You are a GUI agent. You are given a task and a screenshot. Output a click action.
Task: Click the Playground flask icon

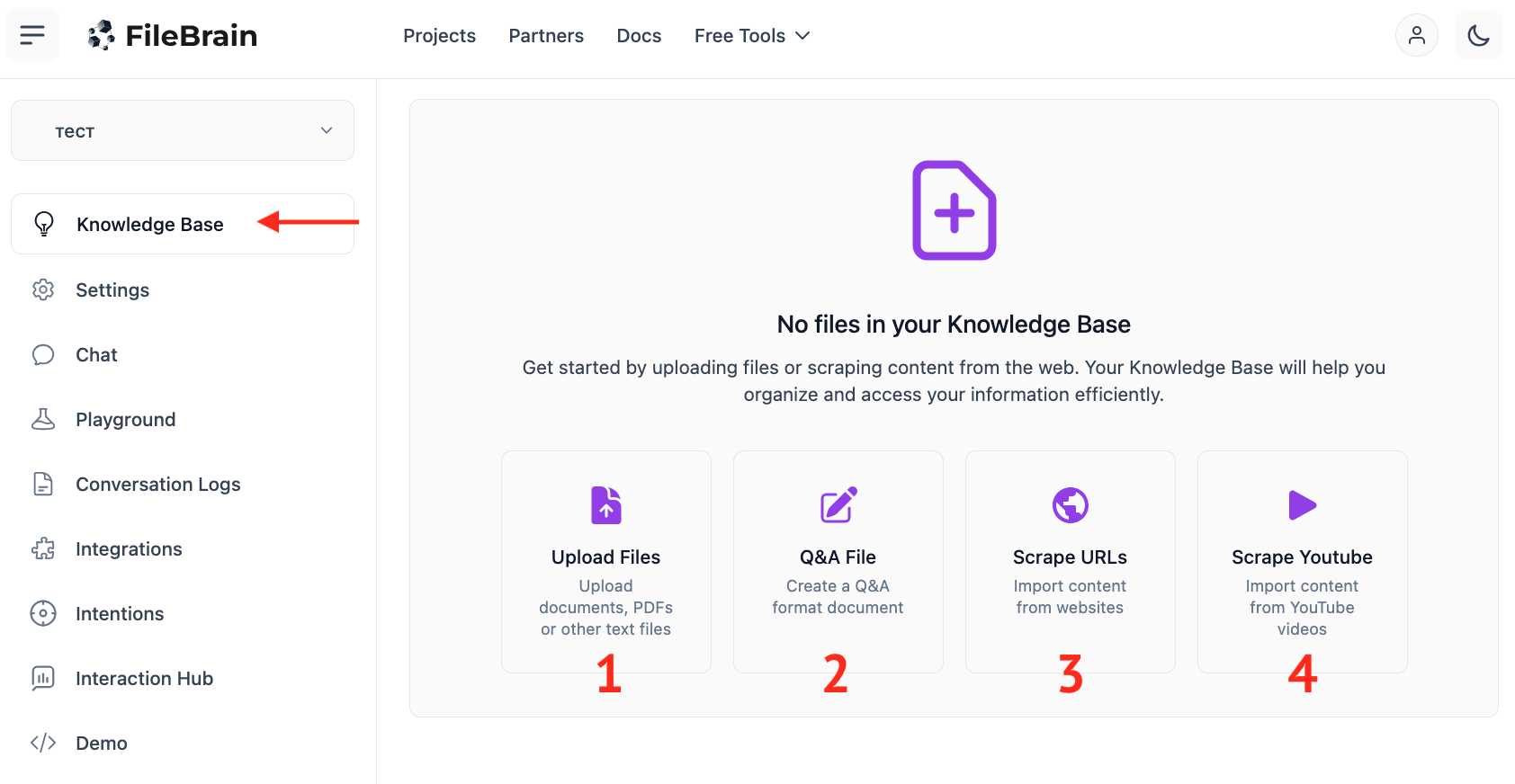[x=43, y=420]
